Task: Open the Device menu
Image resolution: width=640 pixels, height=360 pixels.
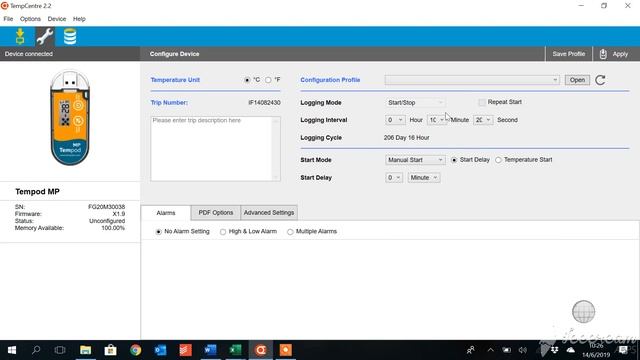Action: tap(57, 19)
